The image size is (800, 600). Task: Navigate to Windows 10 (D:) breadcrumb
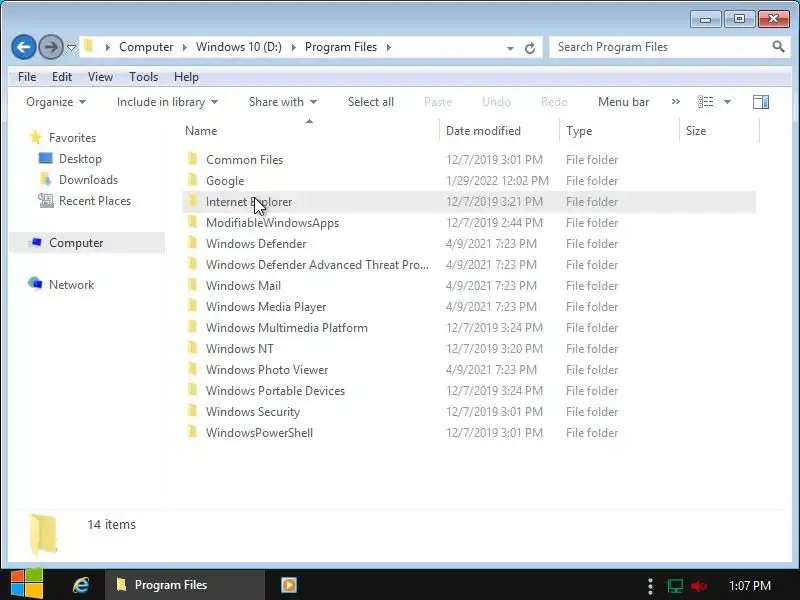(239, 47)
